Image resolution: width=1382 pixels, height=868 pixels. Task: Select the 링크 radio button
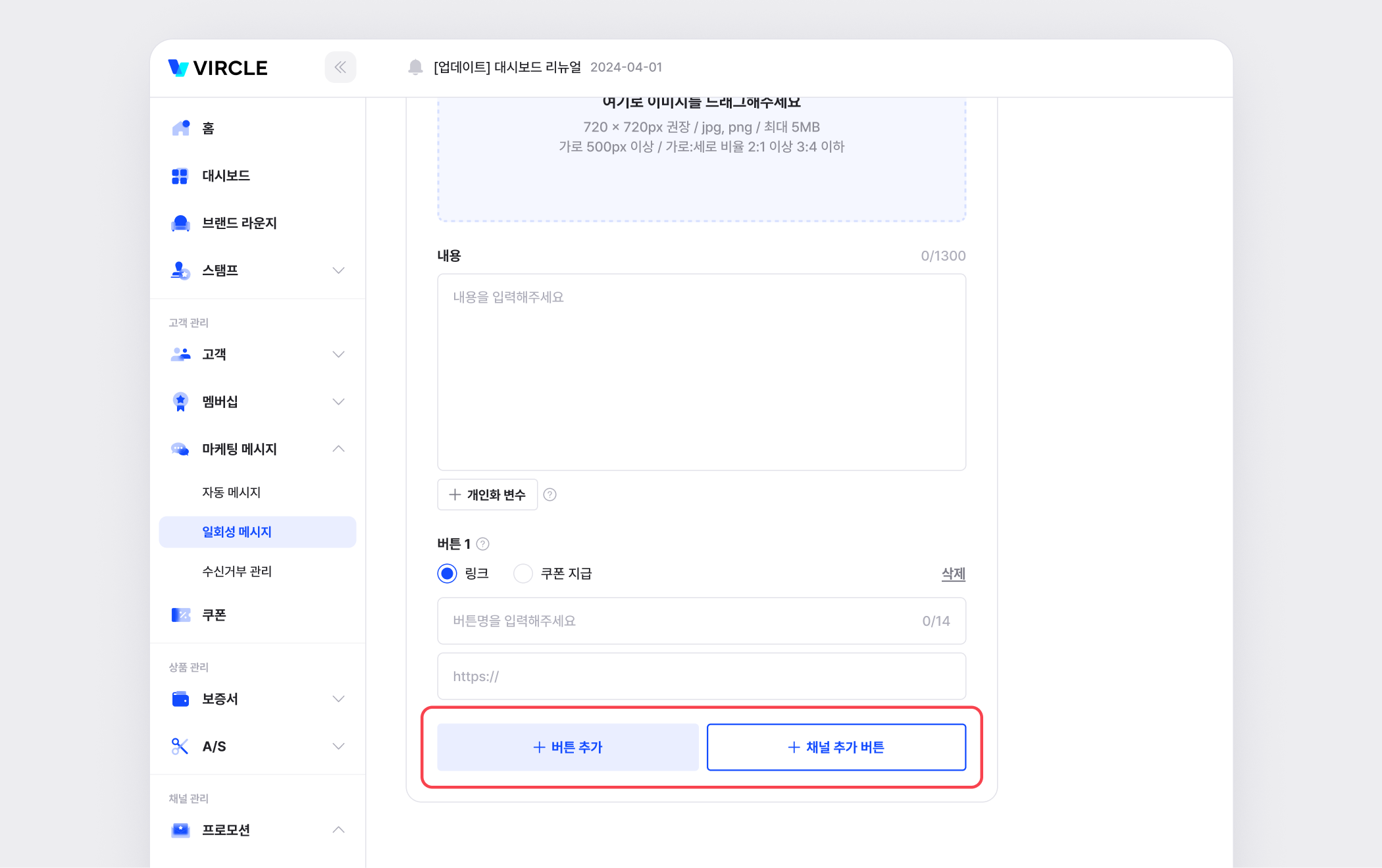pos(448,574)
